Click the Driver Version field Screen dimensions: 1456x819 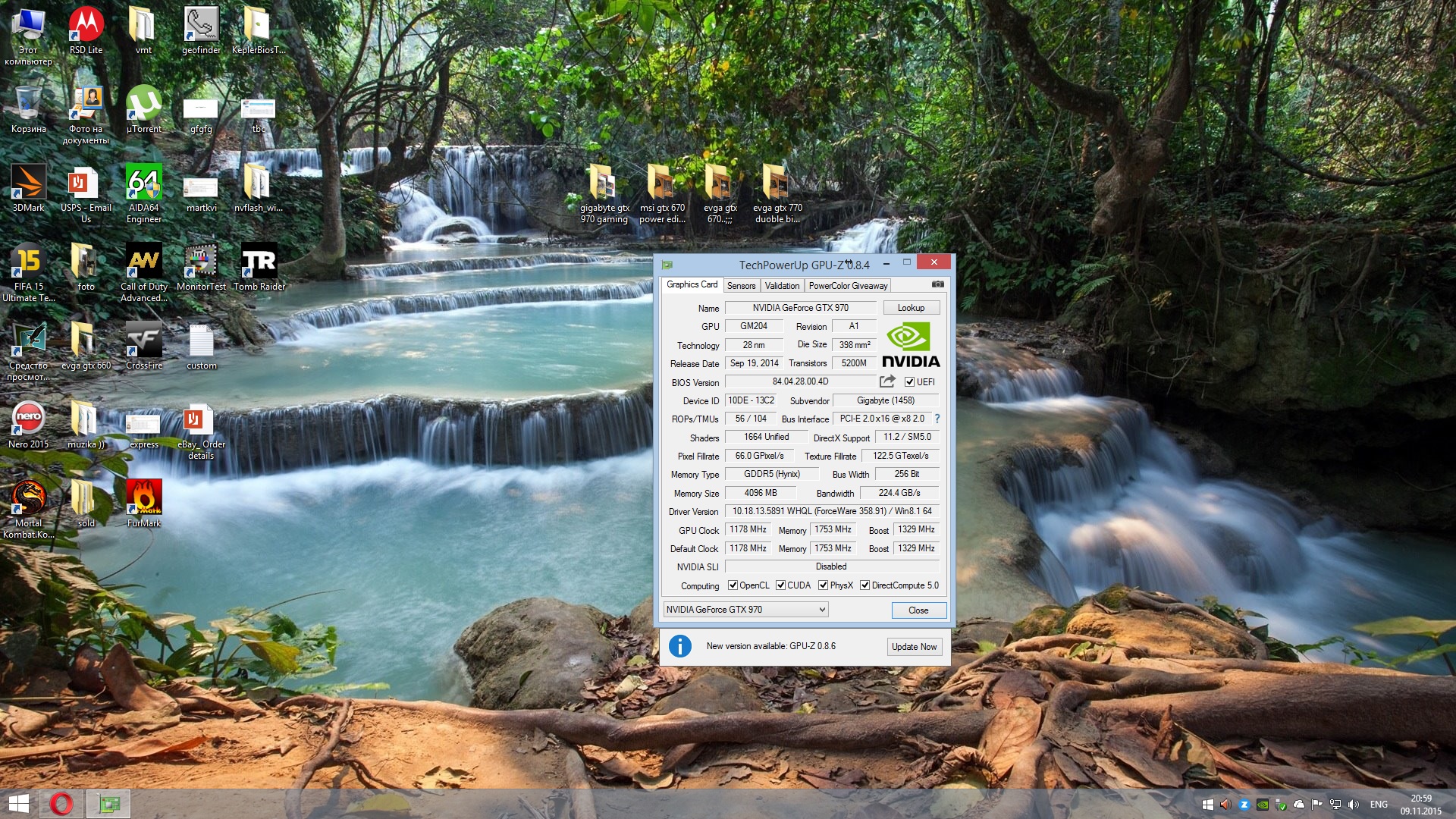(x=831, y=511)
